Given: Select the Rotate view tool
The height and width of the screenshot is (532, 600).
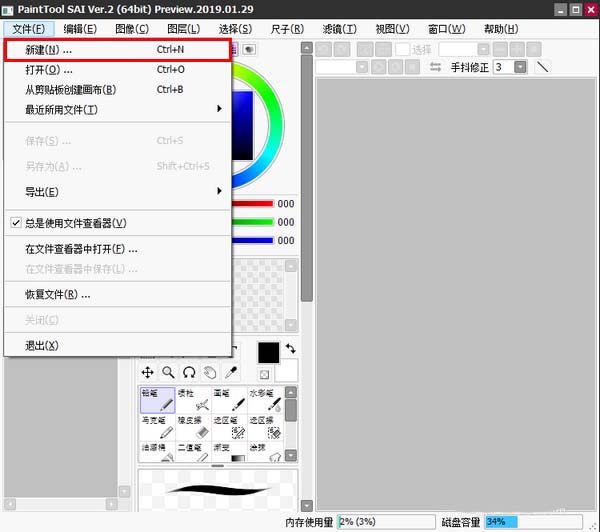Looking at the screenshot, I should pyautogui.click(x=189, y=372).
